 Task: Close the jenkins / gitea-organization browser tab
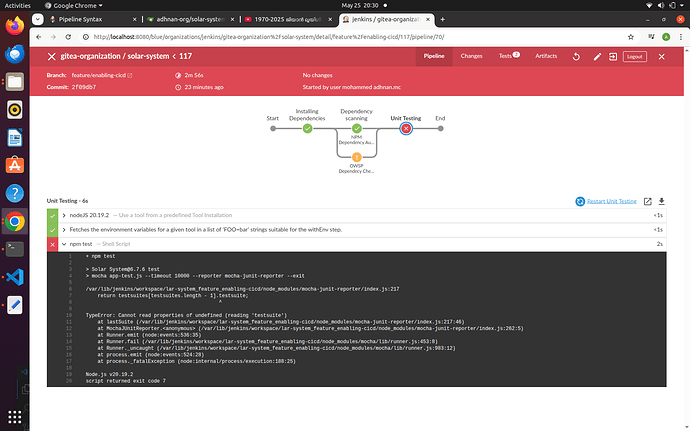pos(428,19)
